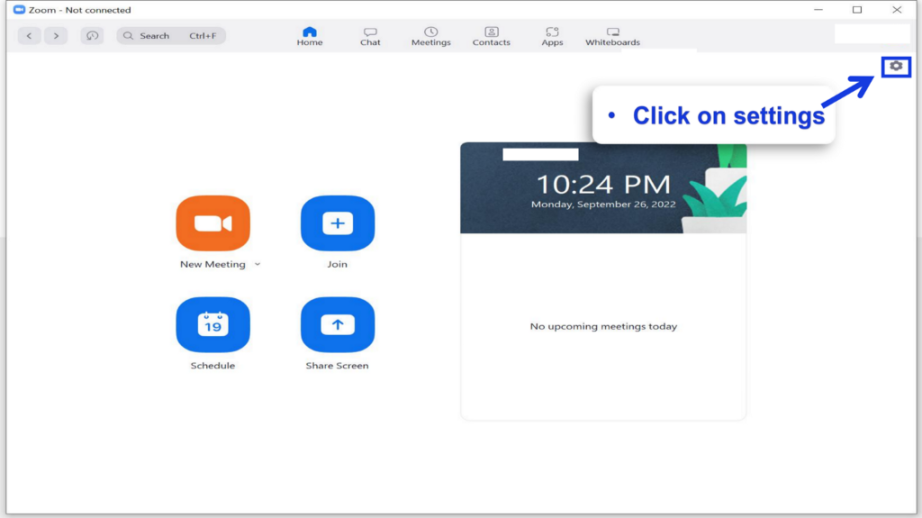This screenshot has height=518, width=922.
Task: Click the 'No upcoming meetings today' panel
Action: [x=603, y=326]
